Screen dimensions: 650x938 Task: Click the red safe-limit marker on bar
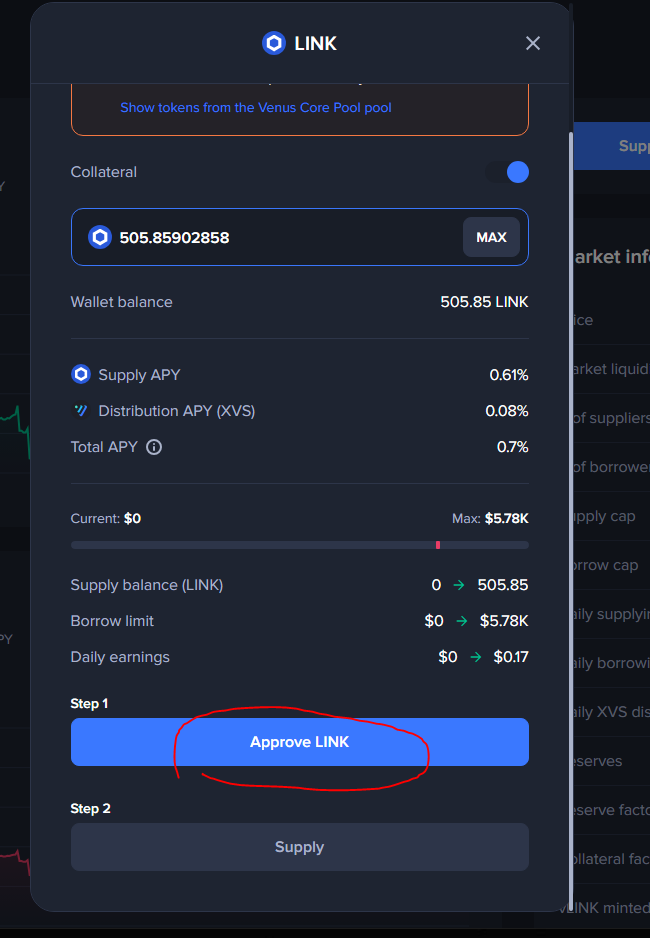click(438, 545)
